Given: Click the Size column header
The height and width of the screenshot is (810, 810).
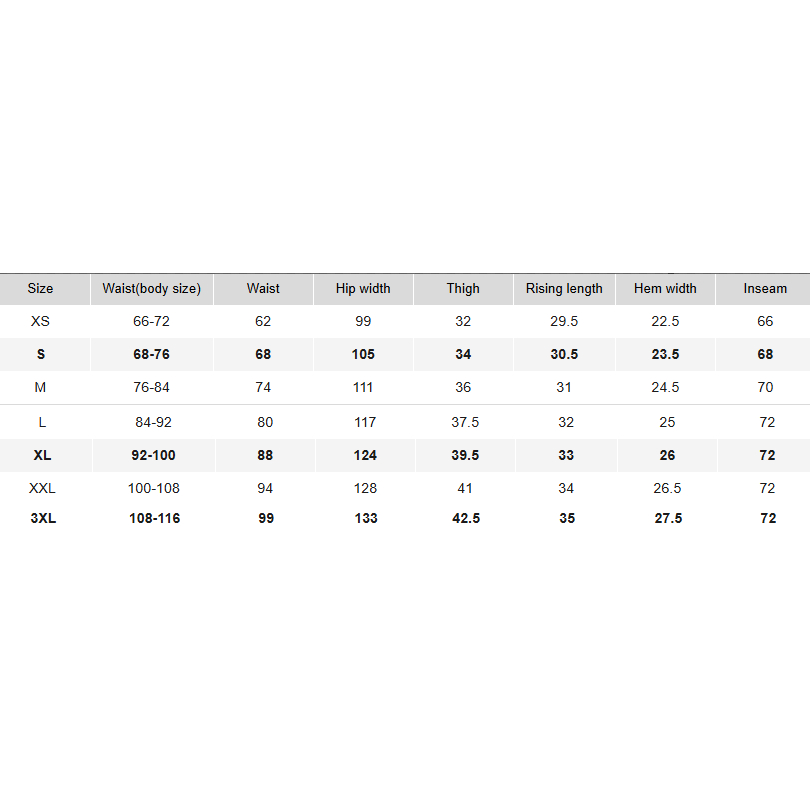Looking at the screenshot, I should [x=41, y=288].
